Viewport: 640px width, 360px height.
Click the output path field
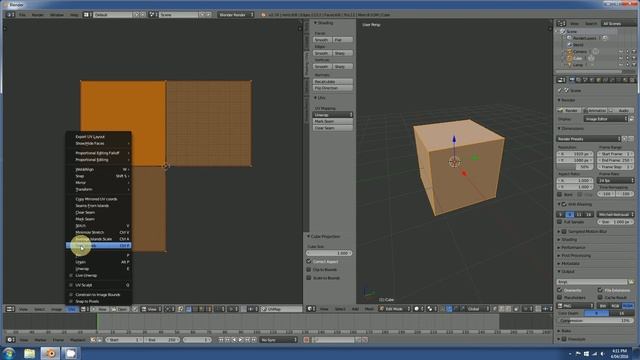(592, 282)
